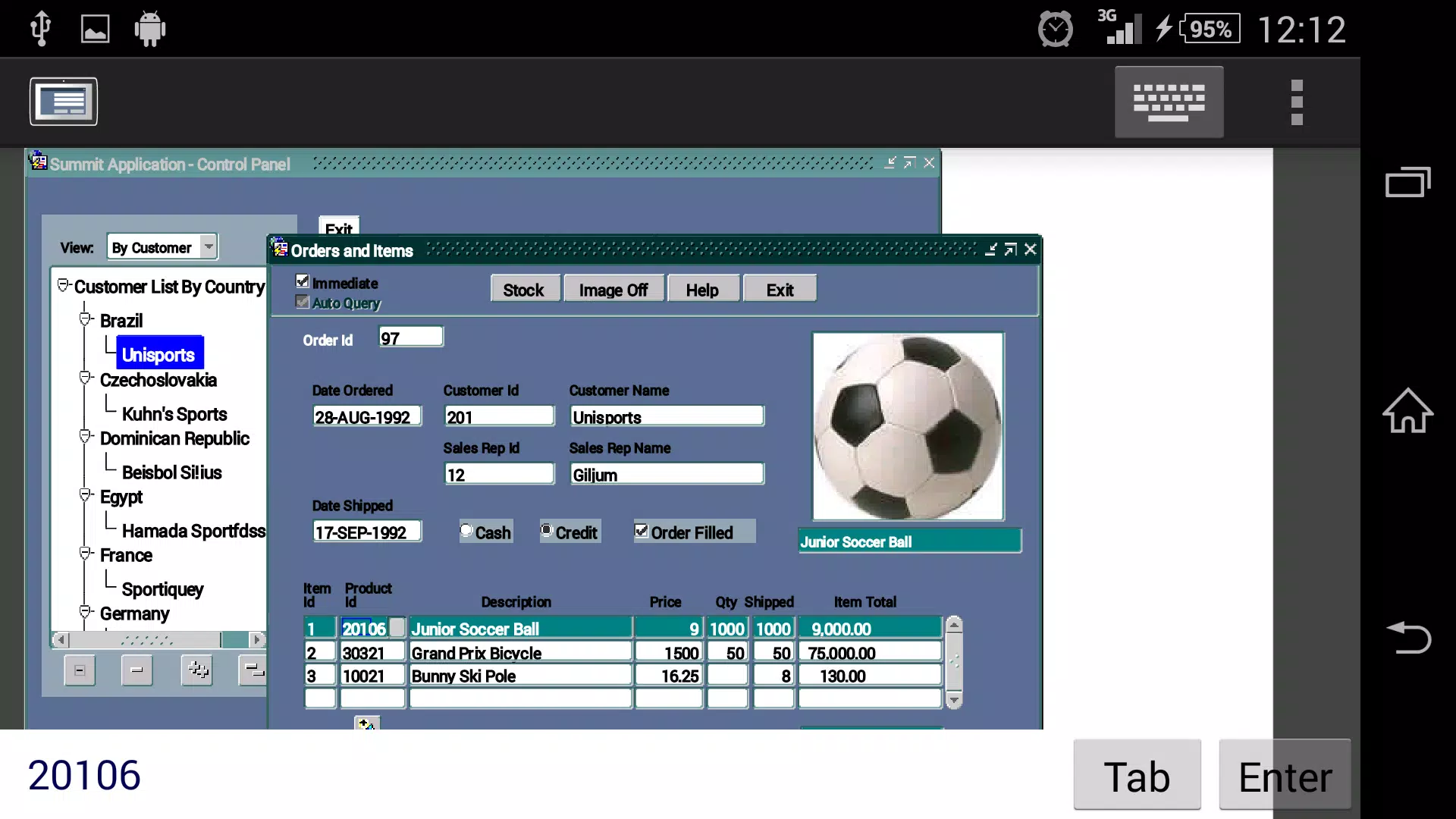Screen dimensions: 1456x819
Task: Click the Image Off button
Action: tap(613, 290)
